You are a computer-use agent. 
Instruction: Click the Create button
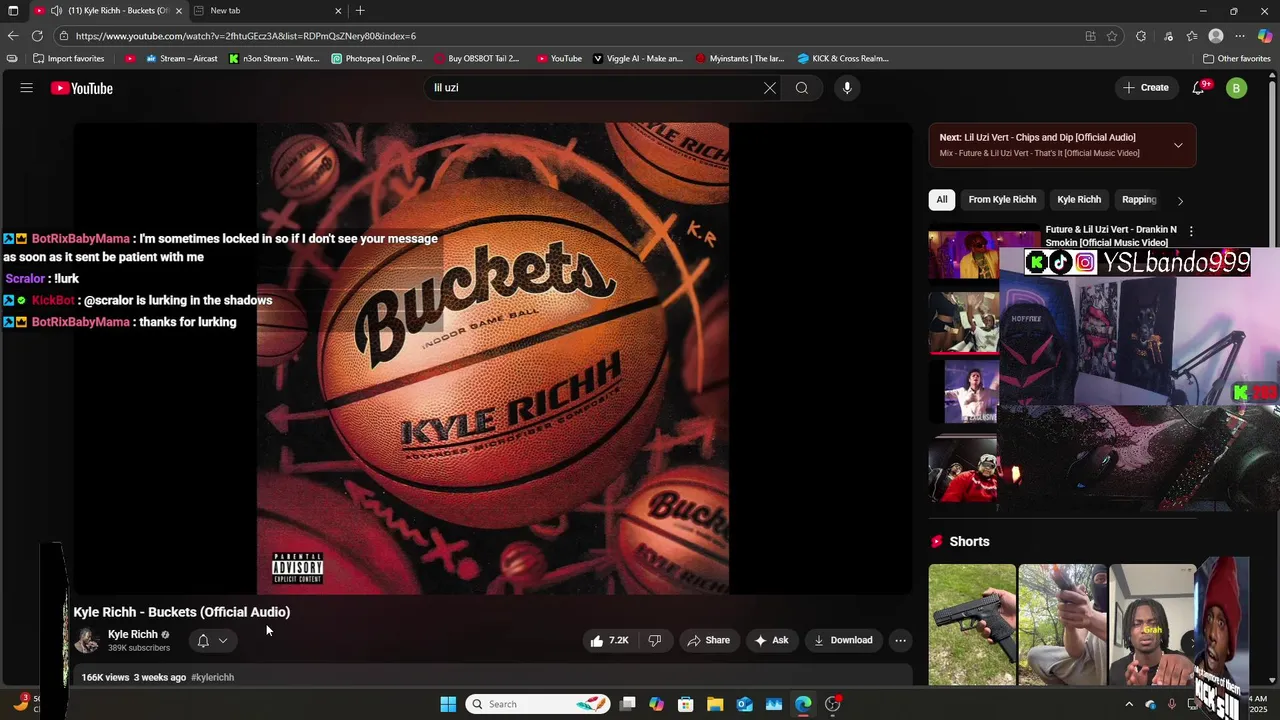1146,88
